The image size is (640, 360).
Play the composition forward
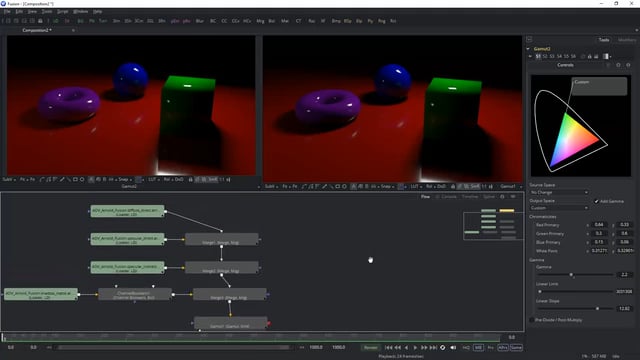415,347
